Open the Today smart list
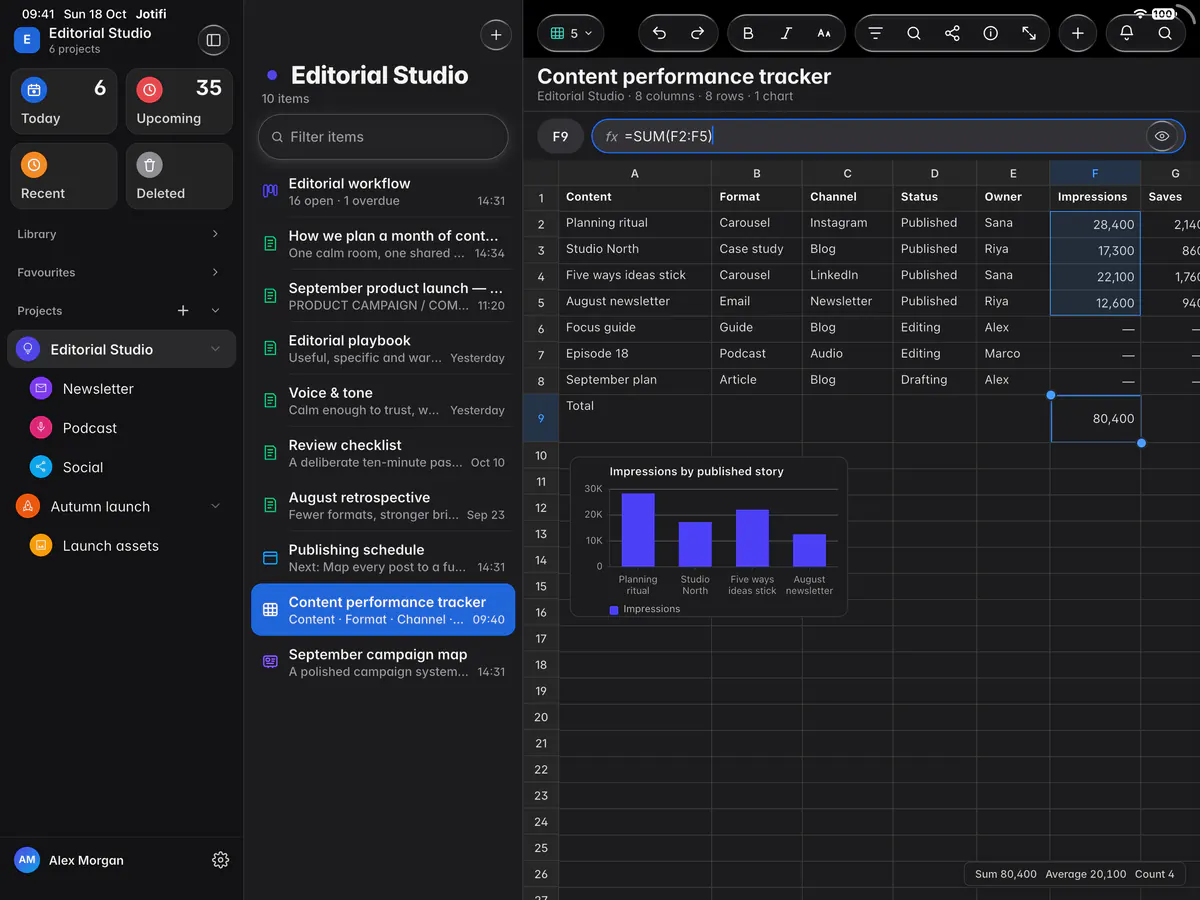This screenshot has height=900, width=1200. point(63,101)
